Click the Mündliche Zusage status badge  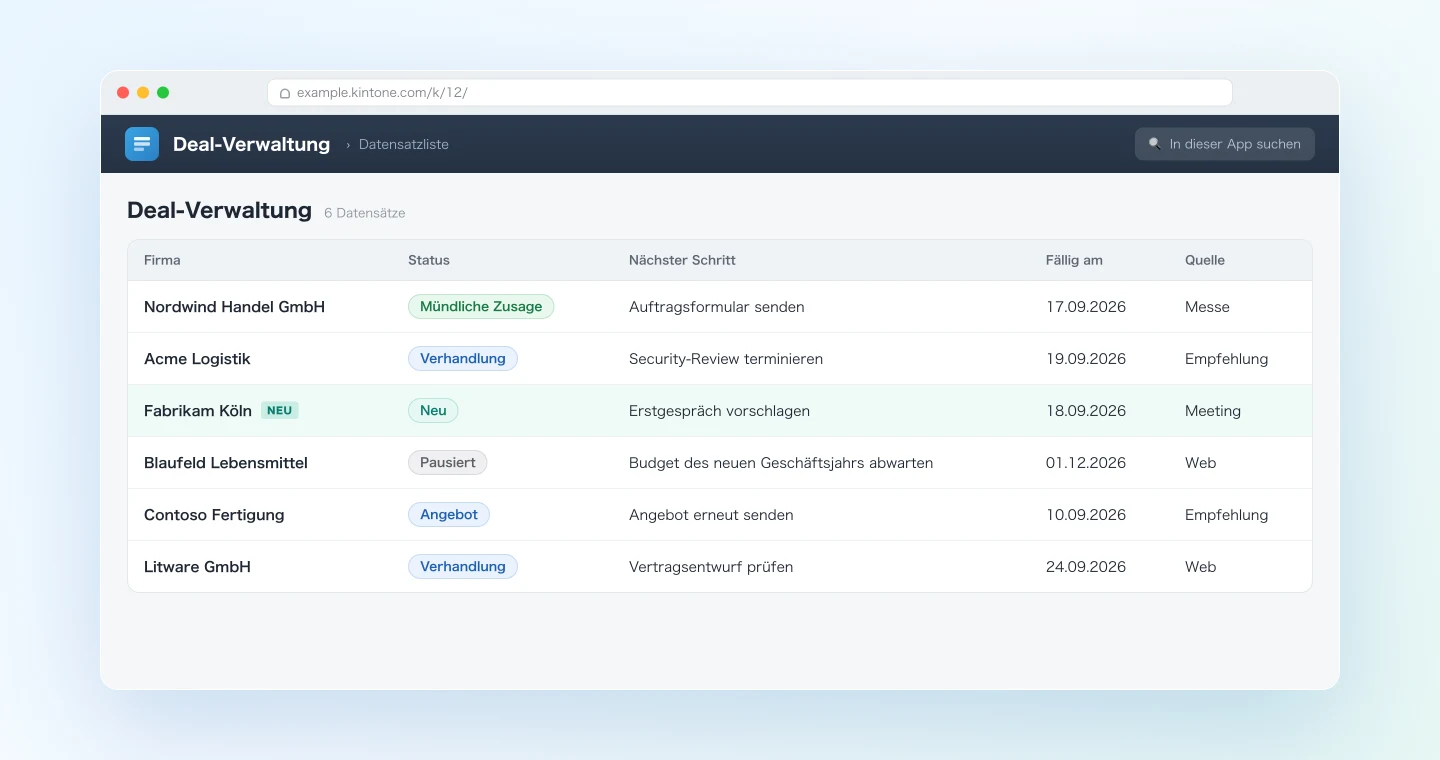[x=481, y=307]
